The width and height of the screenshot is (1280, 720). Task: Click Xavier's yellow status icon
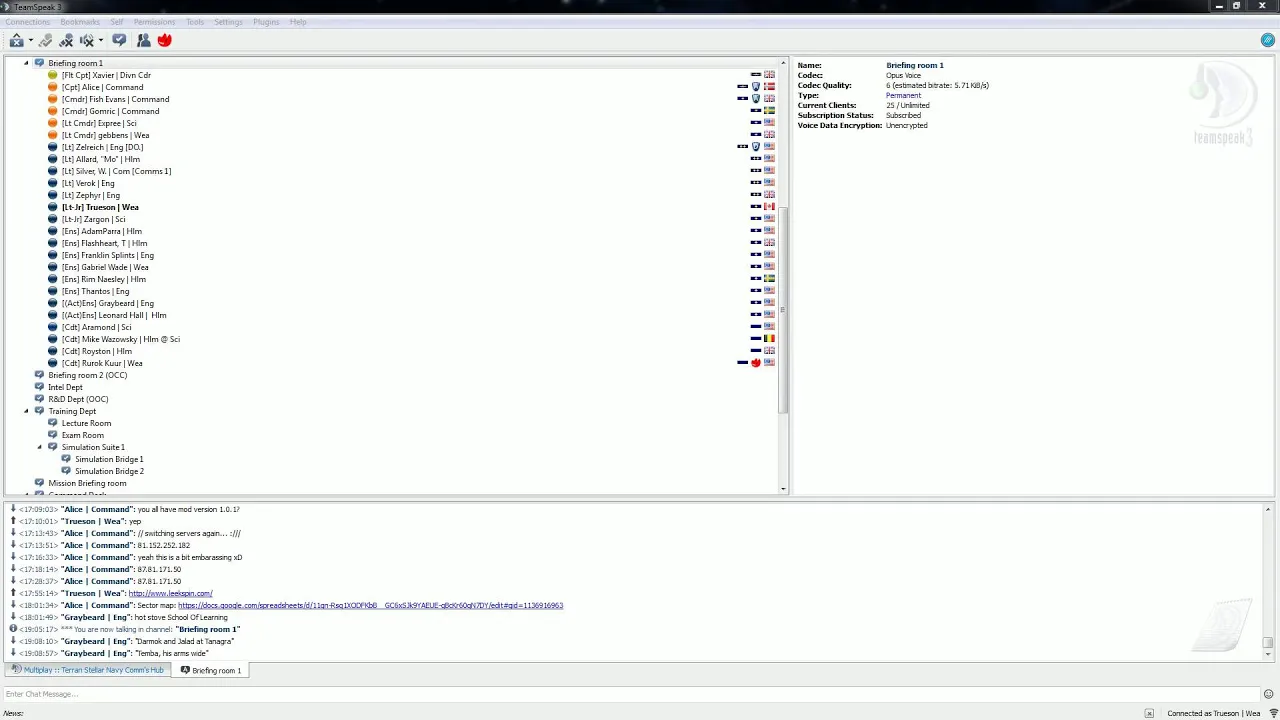coord(53,75)
